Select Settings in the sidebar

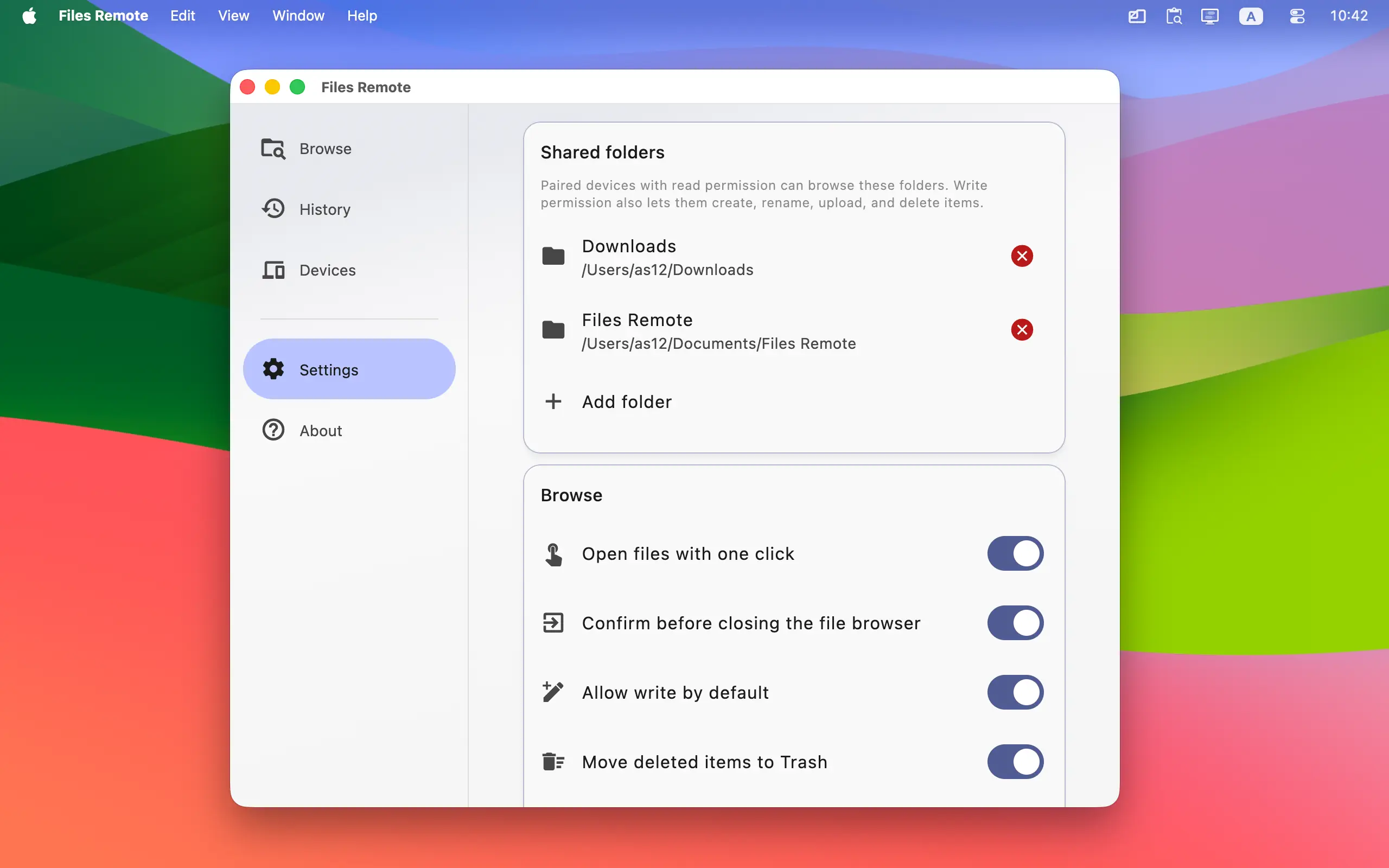[x=349, y=369]
